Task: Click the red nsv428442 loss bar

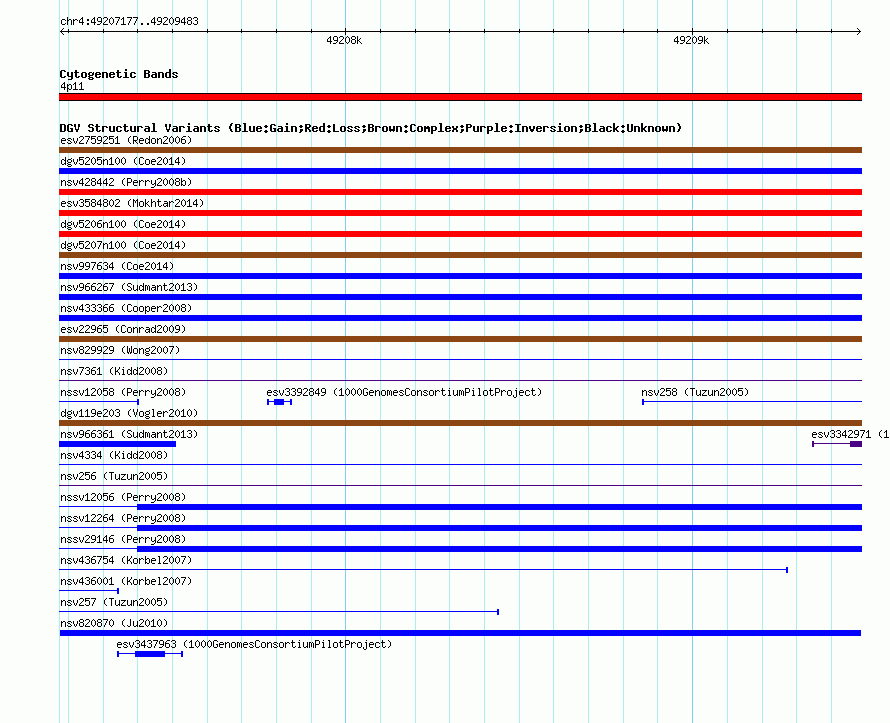Action: 460,192
